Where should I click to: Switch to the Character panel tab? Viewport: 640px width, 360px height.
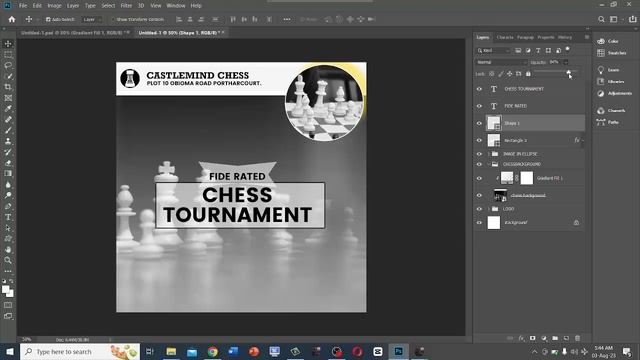[505, 37]
